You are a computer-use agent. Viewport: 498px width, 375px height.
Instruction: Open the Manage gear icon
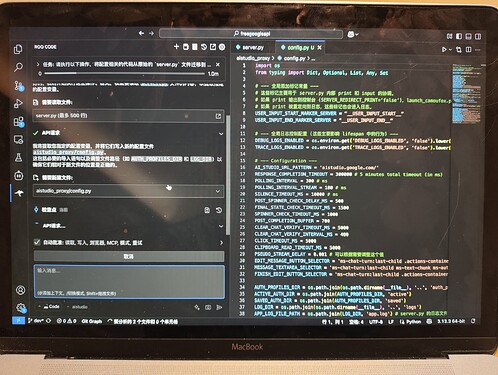pyautogui.click(x=21, y=308)
